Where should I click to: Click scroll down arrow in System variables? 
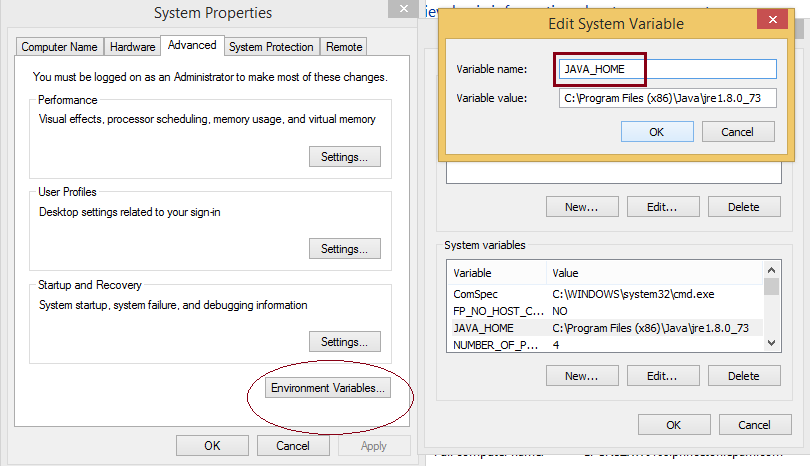771,343
